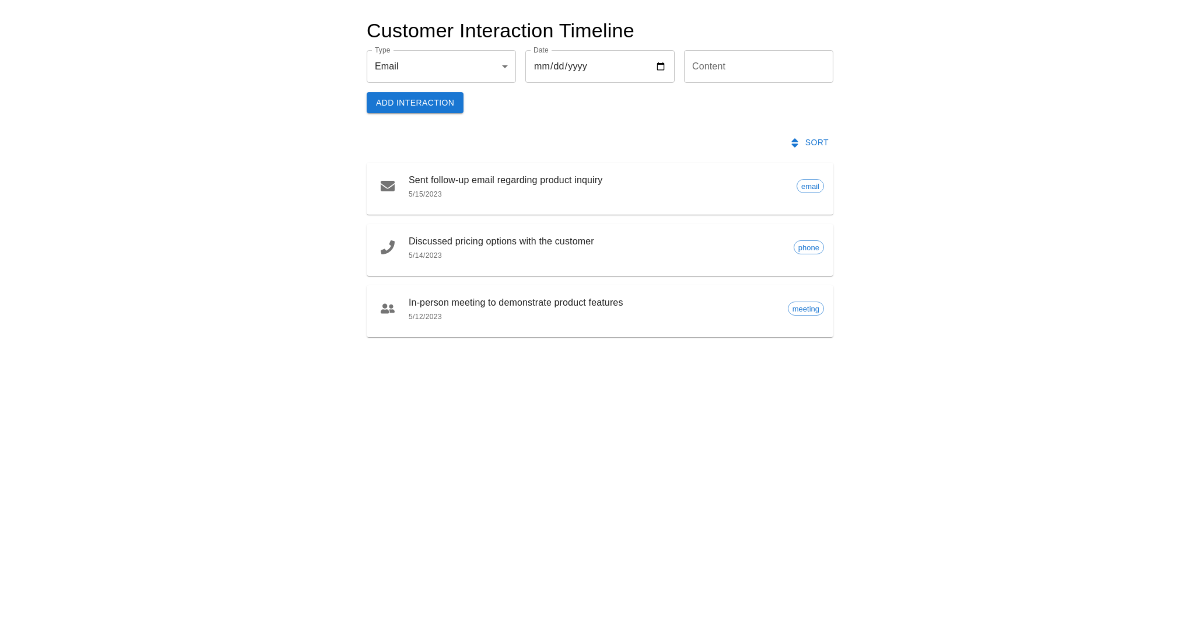Toggle sort order with the SORT control
The width and height of the screenshot is (1200, 630).
tap(810, 142)
